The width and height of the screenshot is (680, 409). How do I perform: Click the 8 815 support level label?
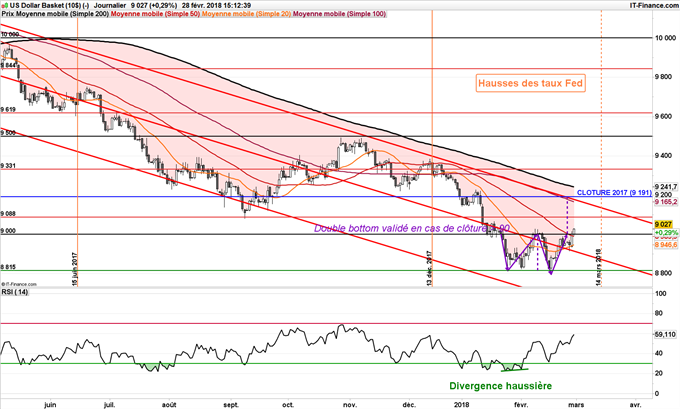click(x=8, y=267)
